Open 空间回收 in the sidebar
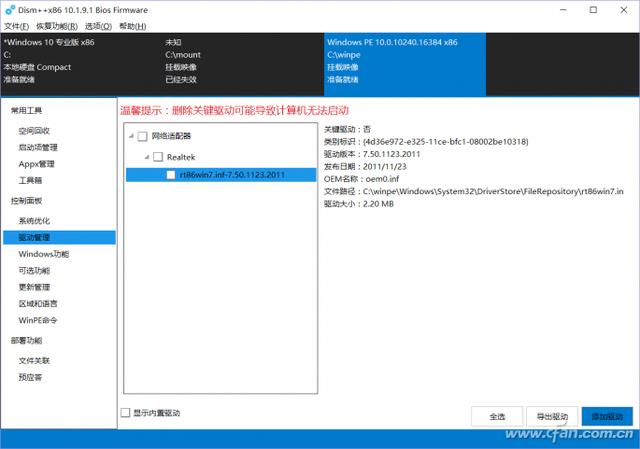This screenshot has height=449, width=640. (x=34, y=131)
